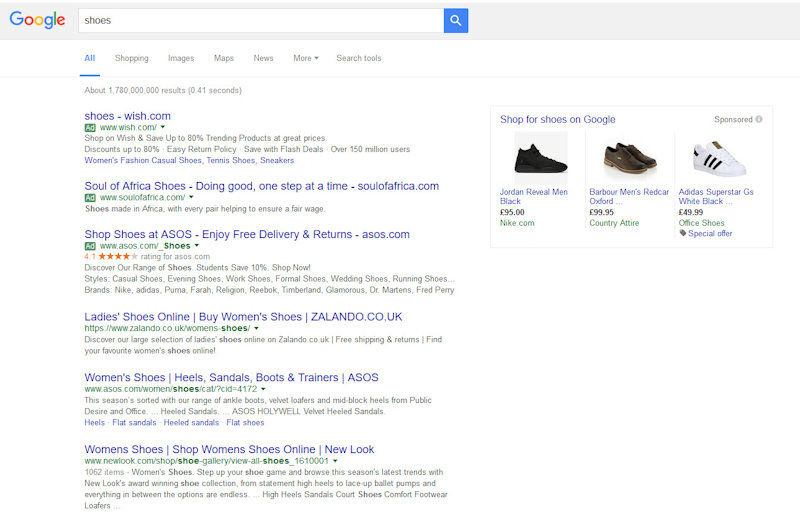Switch to the News tab
800x521 pixels.
click(263, 58)
